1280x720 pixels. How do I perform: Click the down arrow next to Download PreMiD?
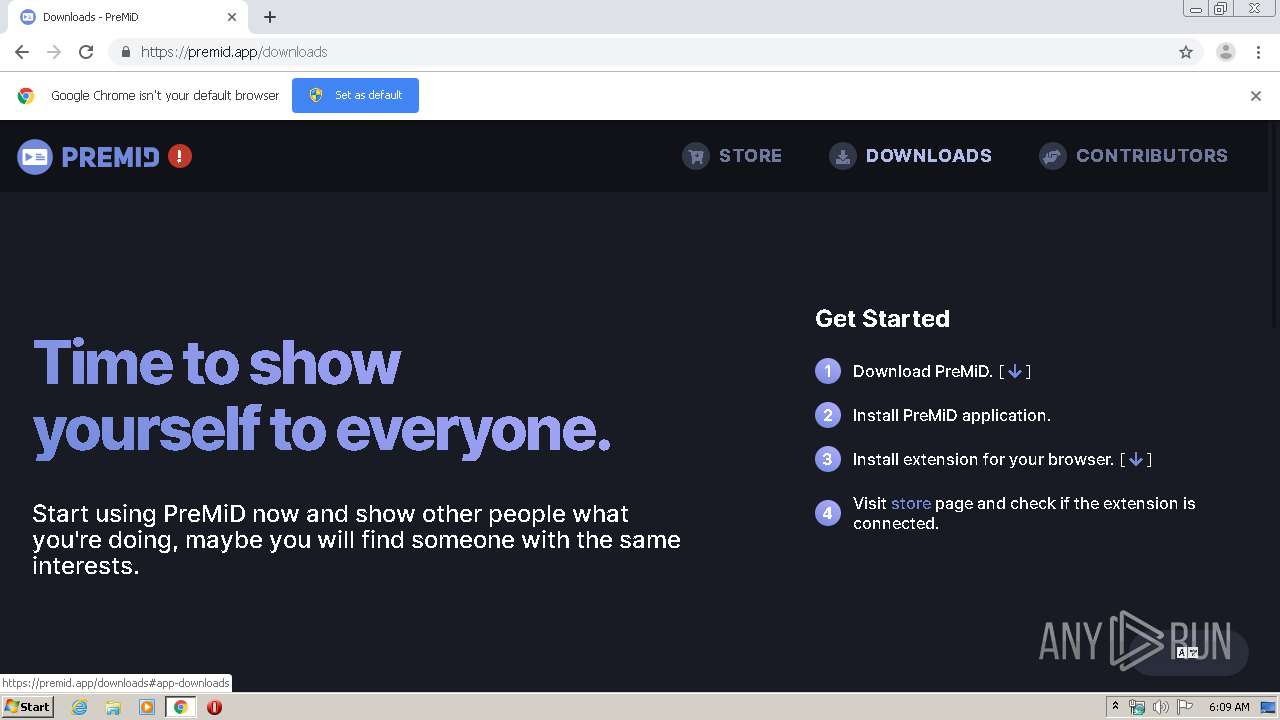coord(1014,371)
